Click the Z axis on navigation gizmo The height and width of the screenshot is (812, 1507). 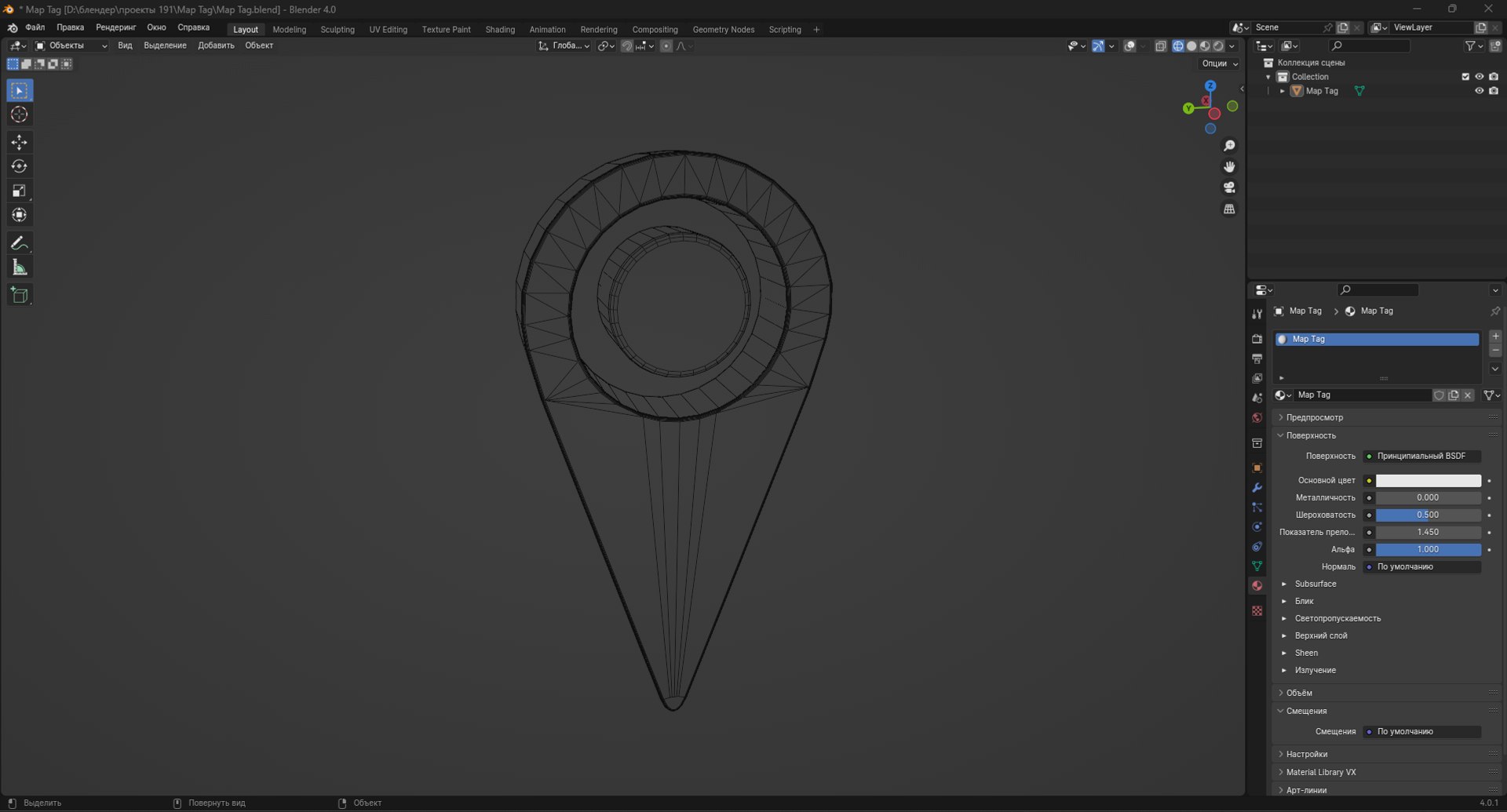click(1210, 86)
